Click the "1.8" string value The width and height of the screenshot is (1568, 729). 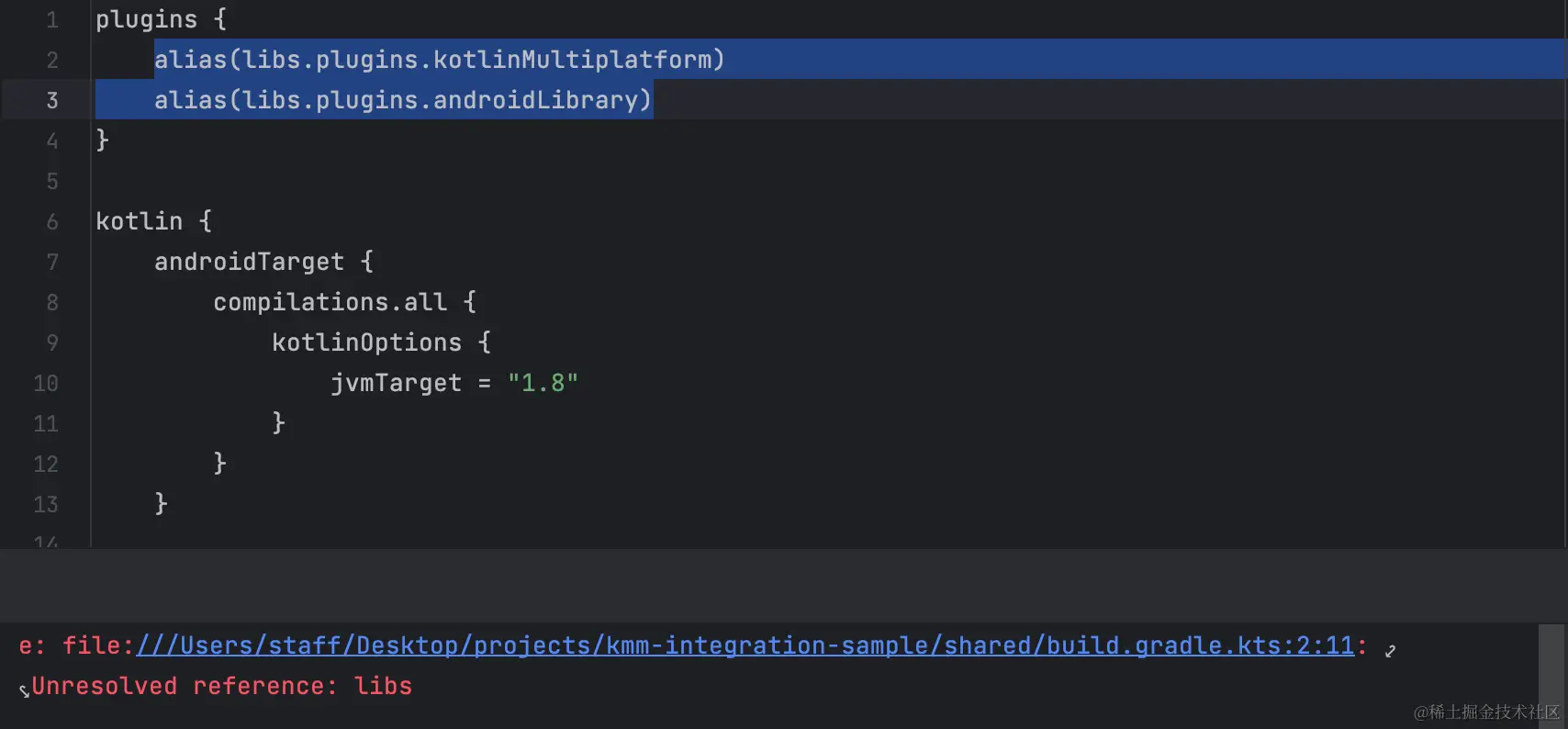pos(543,383)
